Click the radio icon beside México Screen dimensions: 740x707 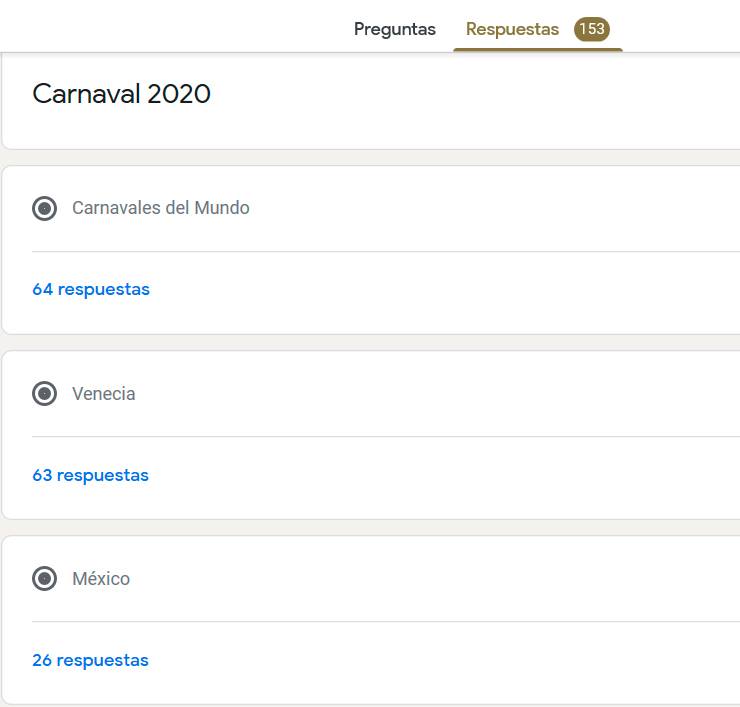pyautogui.click(x=44, y=579)
